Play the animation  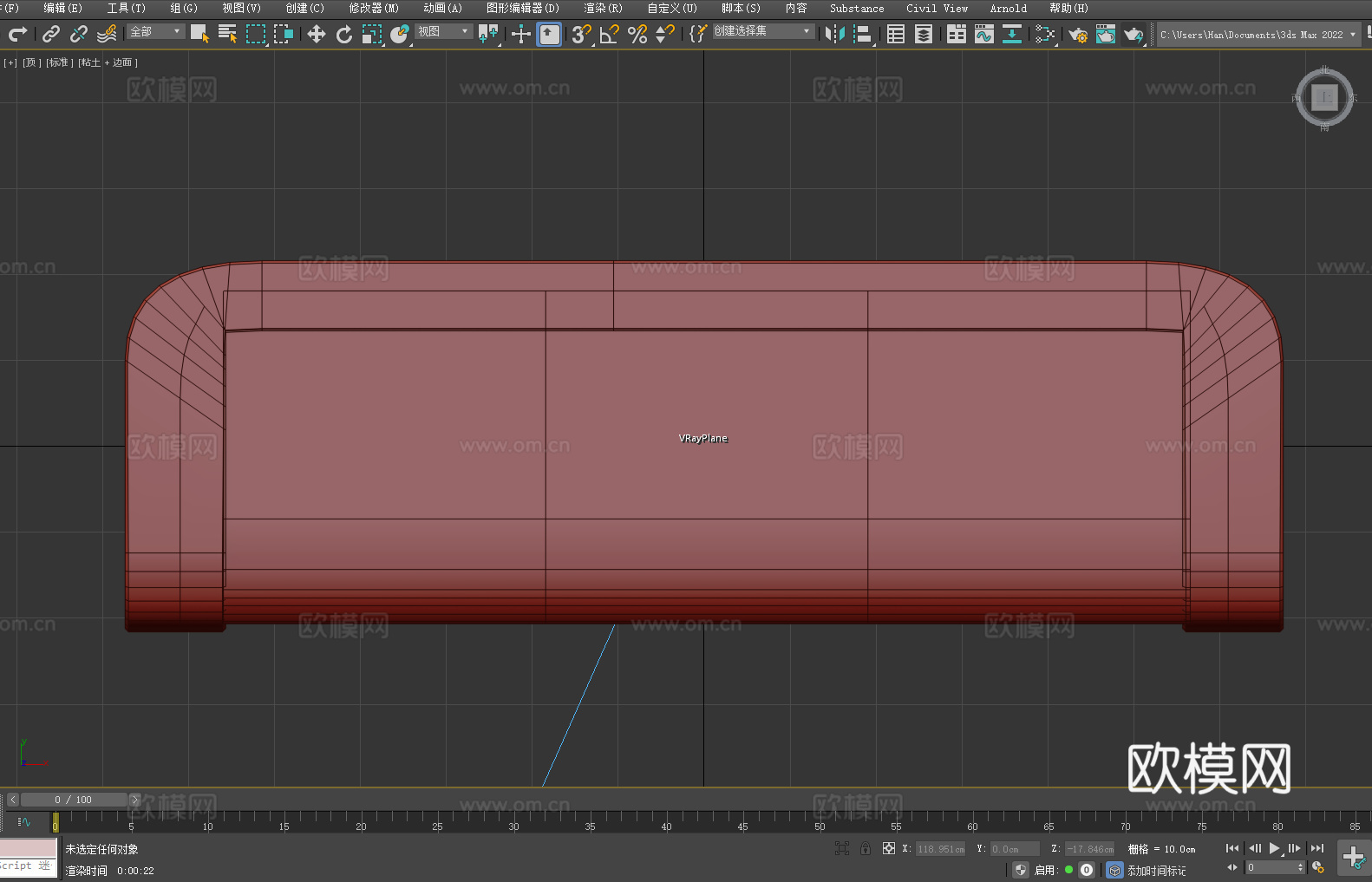pyautogui.click(x=1275, y=848)
